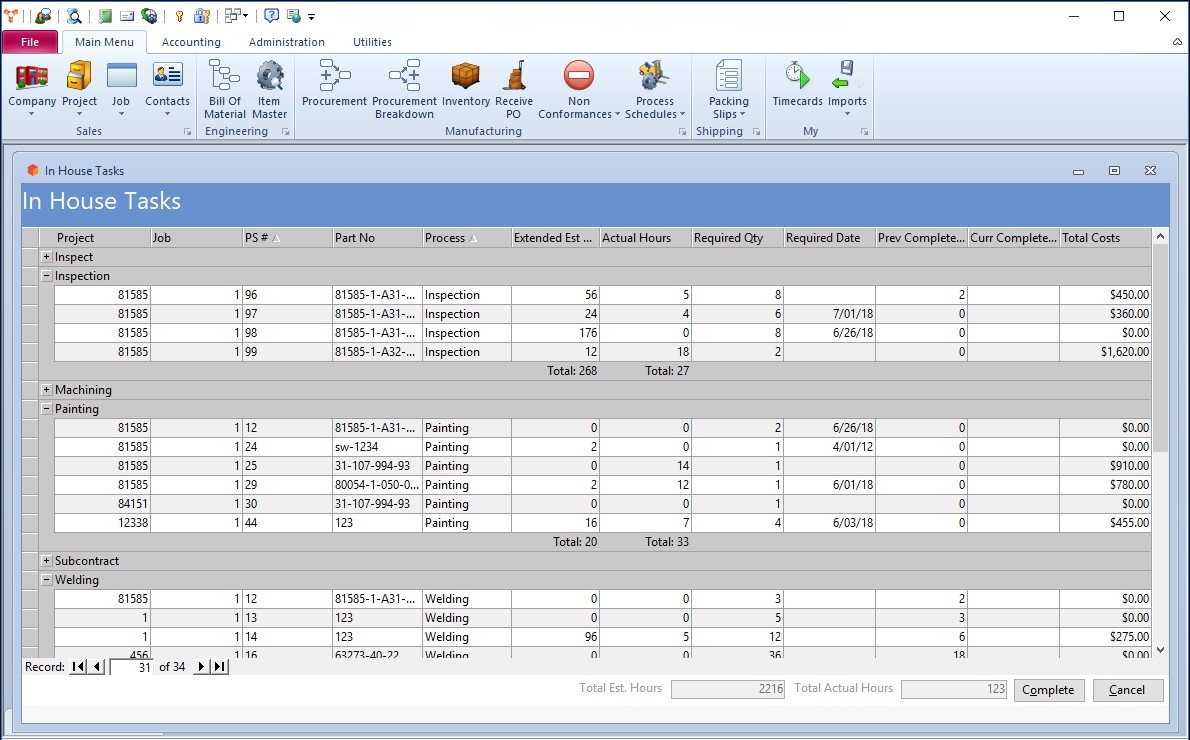Open the Utilities tab
This screenshot has height=740, width=1190.
[372, 42]
